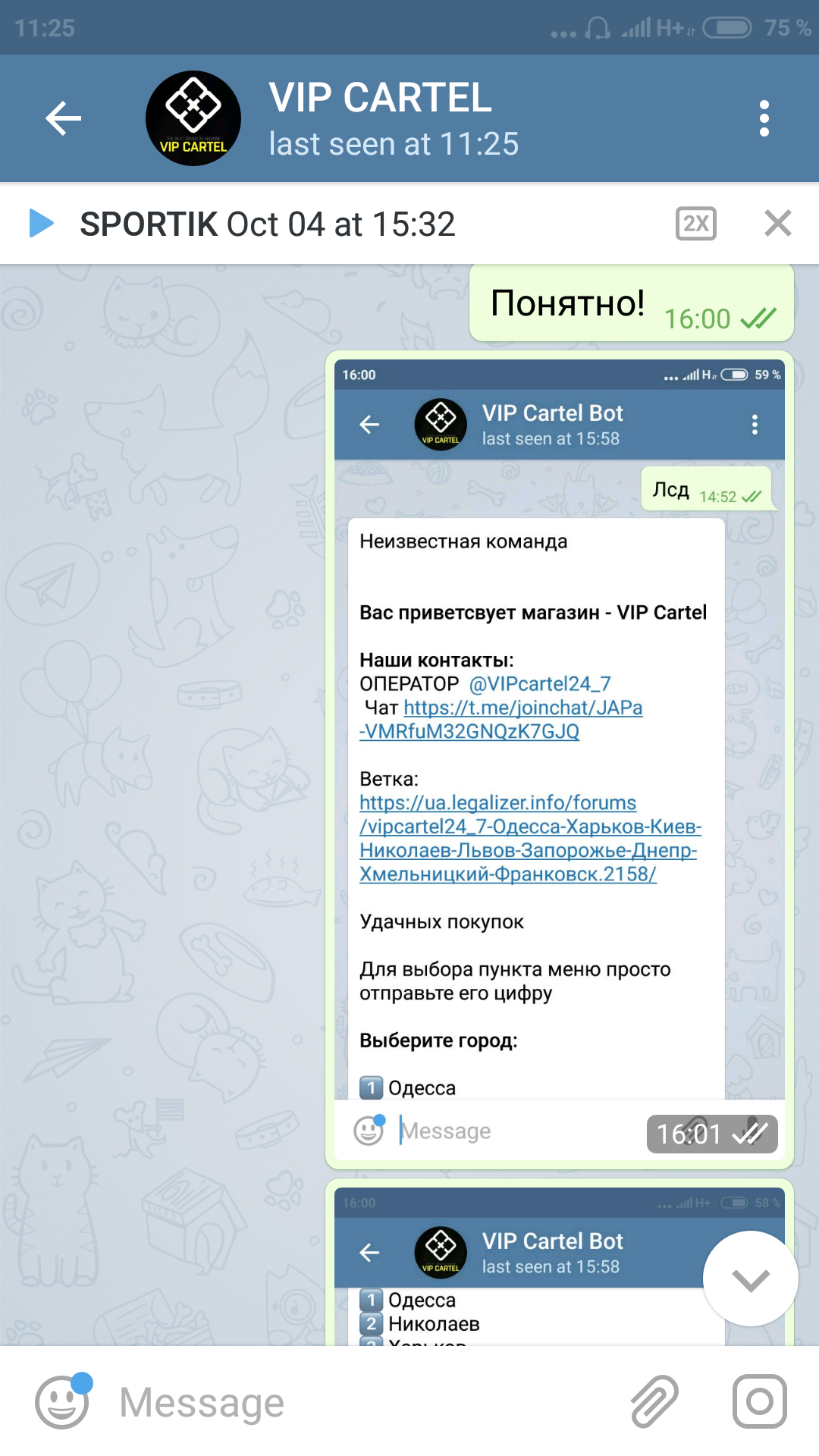
Task: Go back using the header arrow
Action: [63, 118]
